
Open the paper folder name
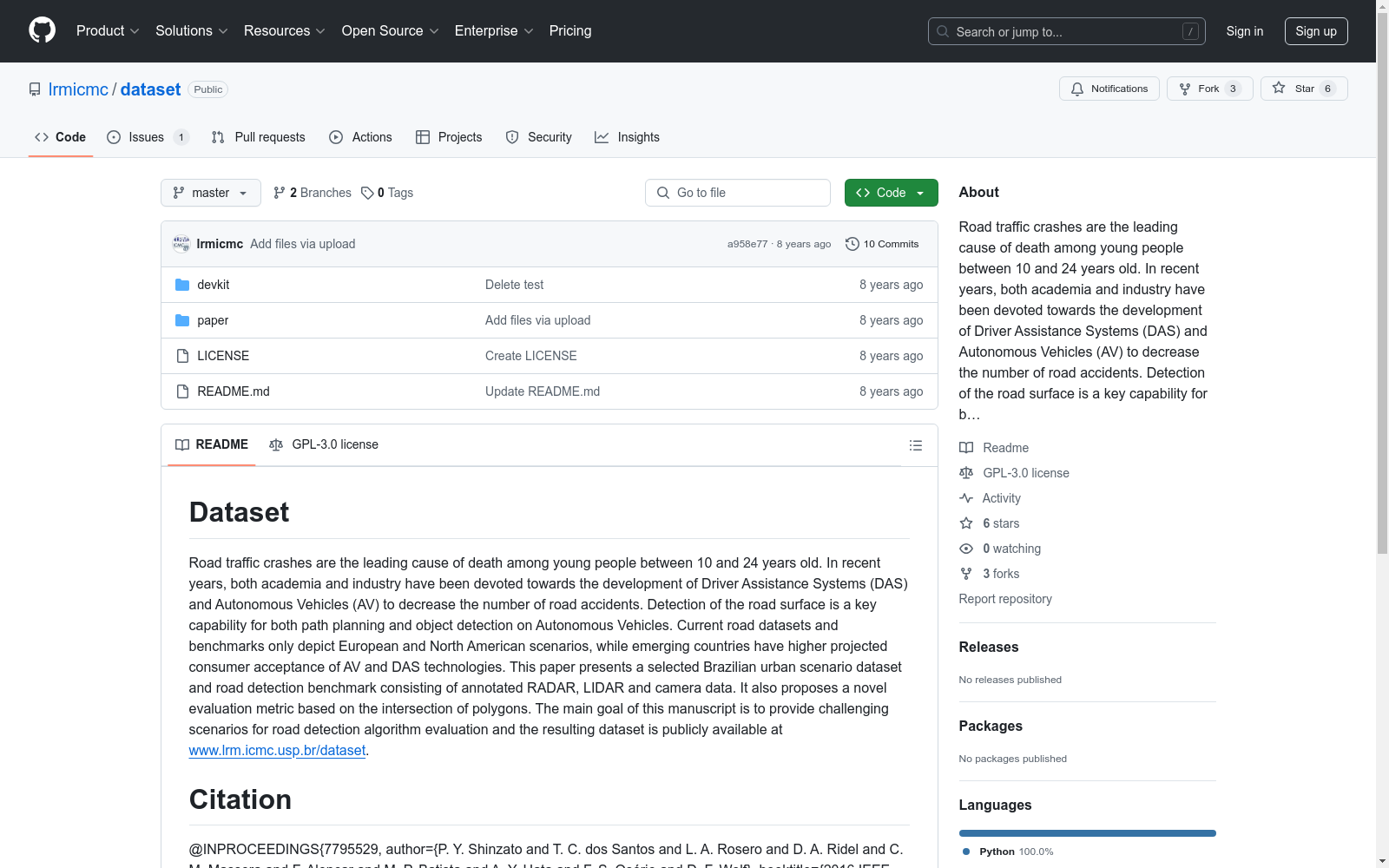click(x=213, y=320)
